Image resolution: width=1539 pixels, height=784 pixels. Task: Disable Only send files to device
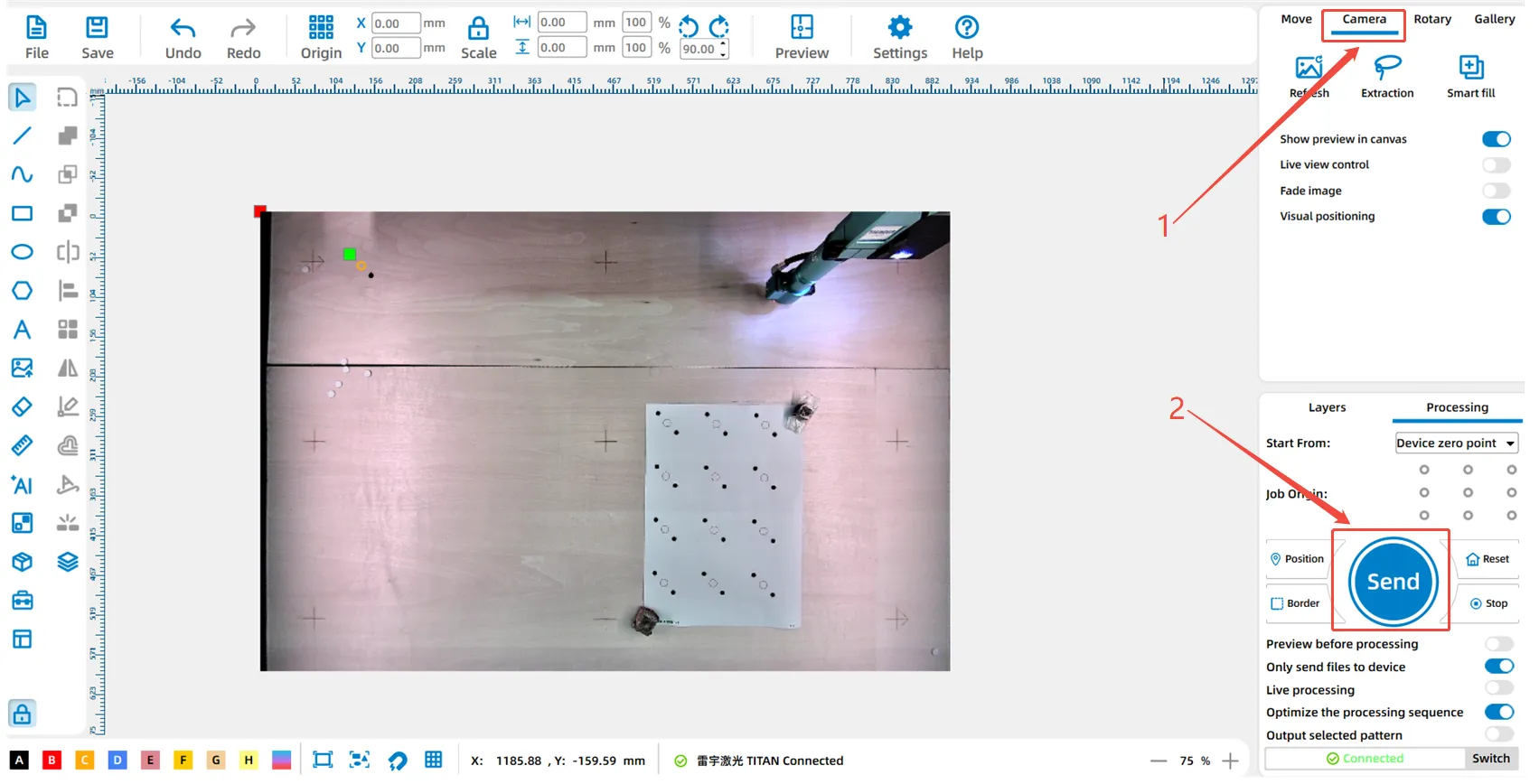click(1498, 667)
